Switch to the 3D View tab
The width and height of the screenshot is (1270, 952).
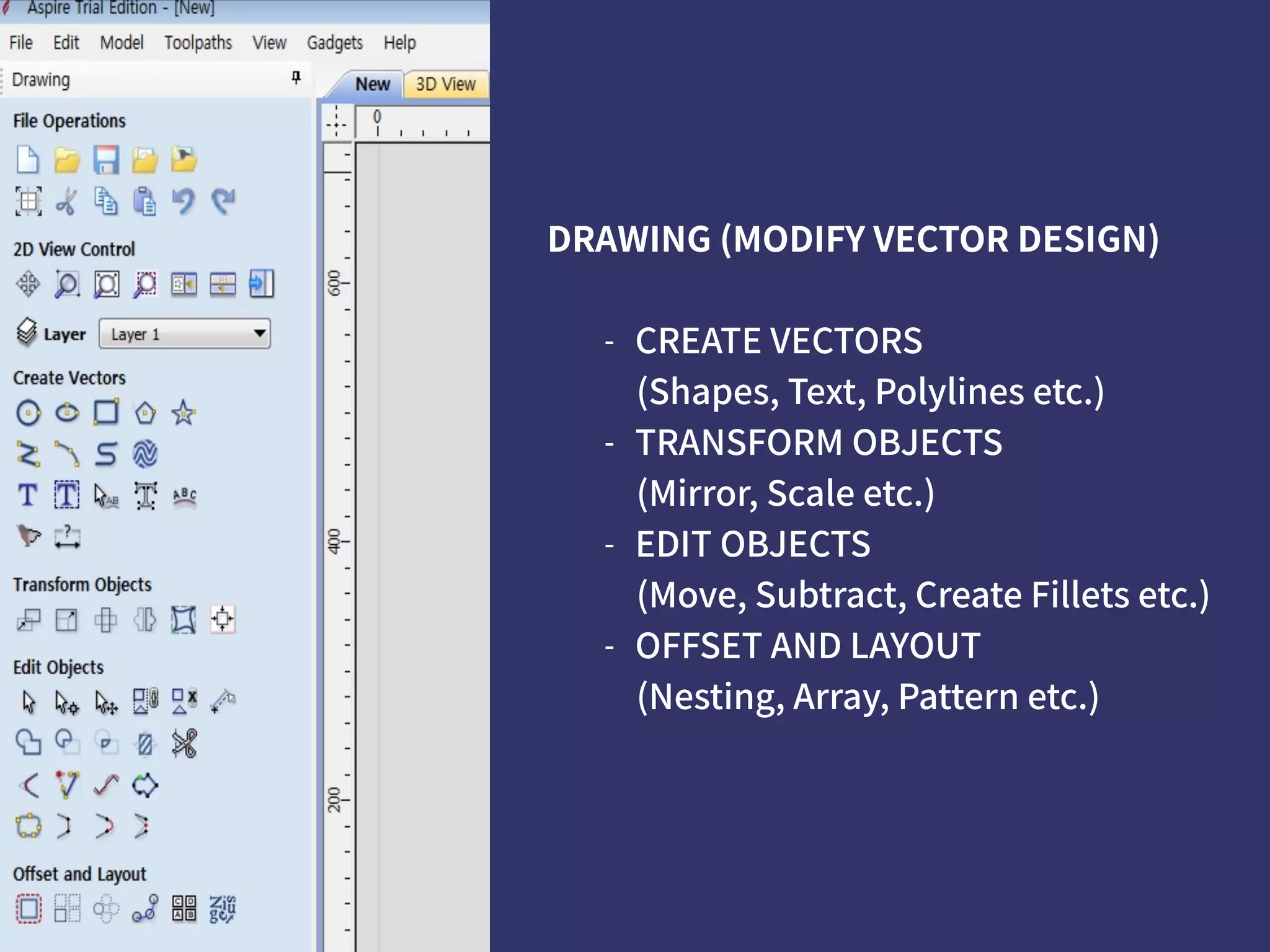(445, 84)
